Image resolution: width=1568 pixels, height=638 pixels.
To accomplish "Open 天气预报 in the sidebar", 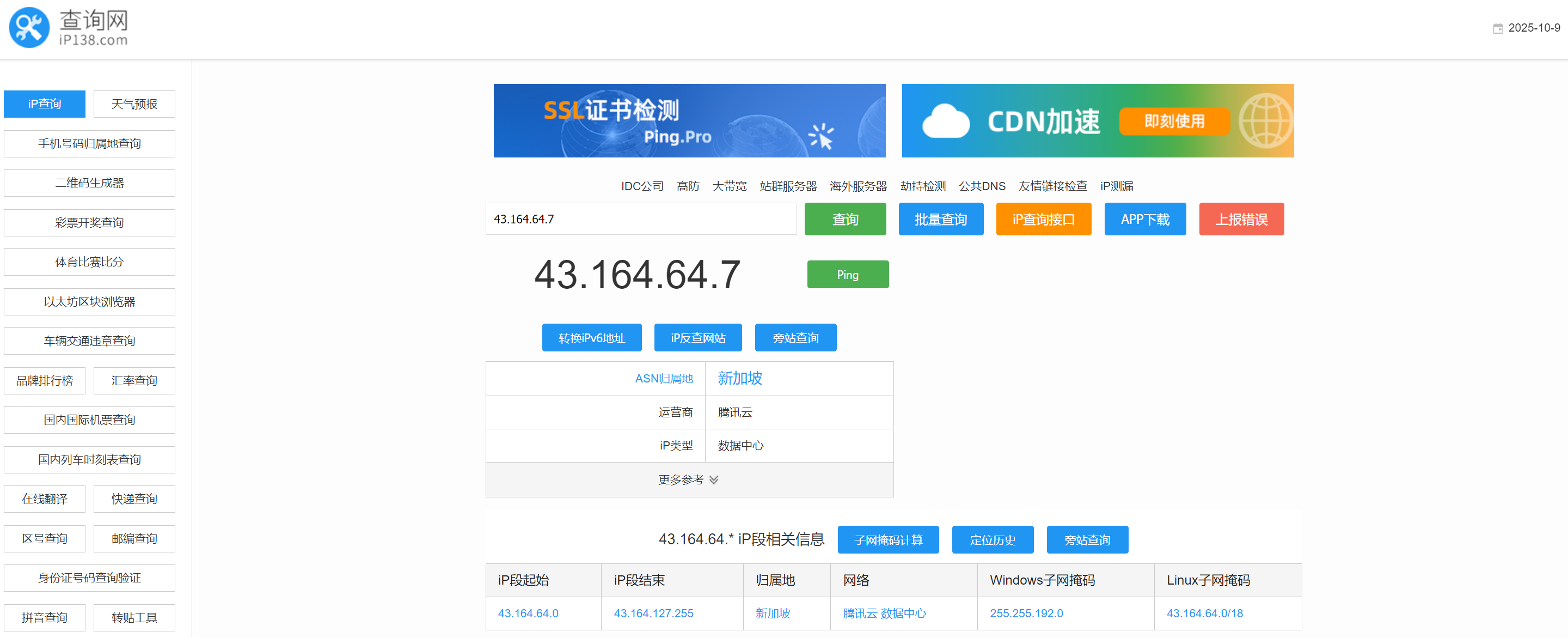I will click(134, 104).
